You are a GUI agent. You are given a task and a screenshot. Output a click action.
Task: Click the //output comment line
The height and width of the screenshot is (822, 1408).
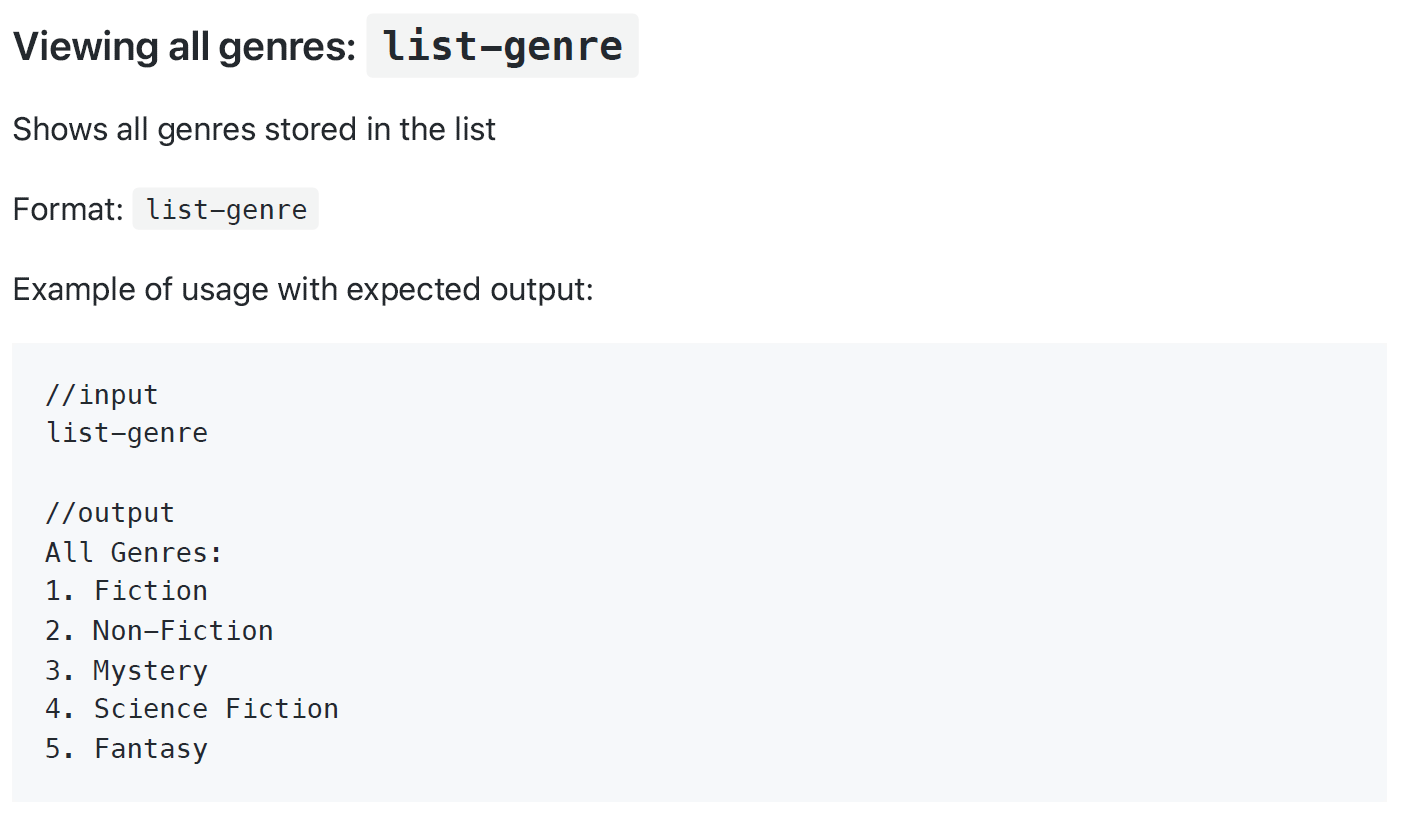pos(110,513)
